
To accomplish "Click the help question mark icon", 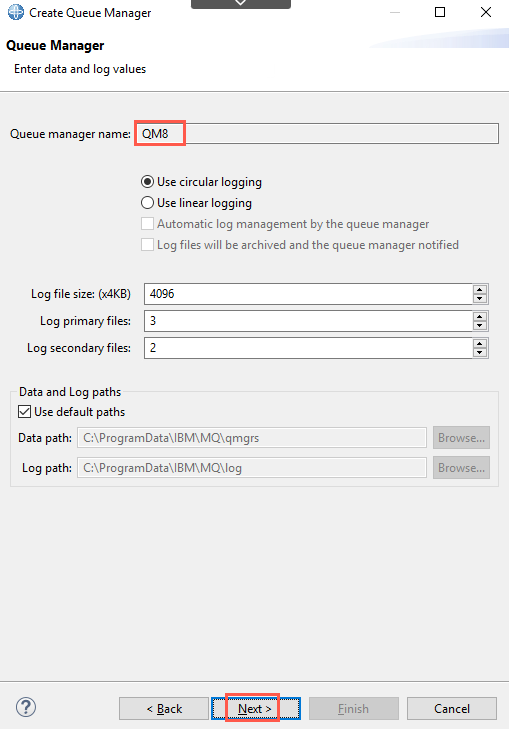I will (26, 707).
